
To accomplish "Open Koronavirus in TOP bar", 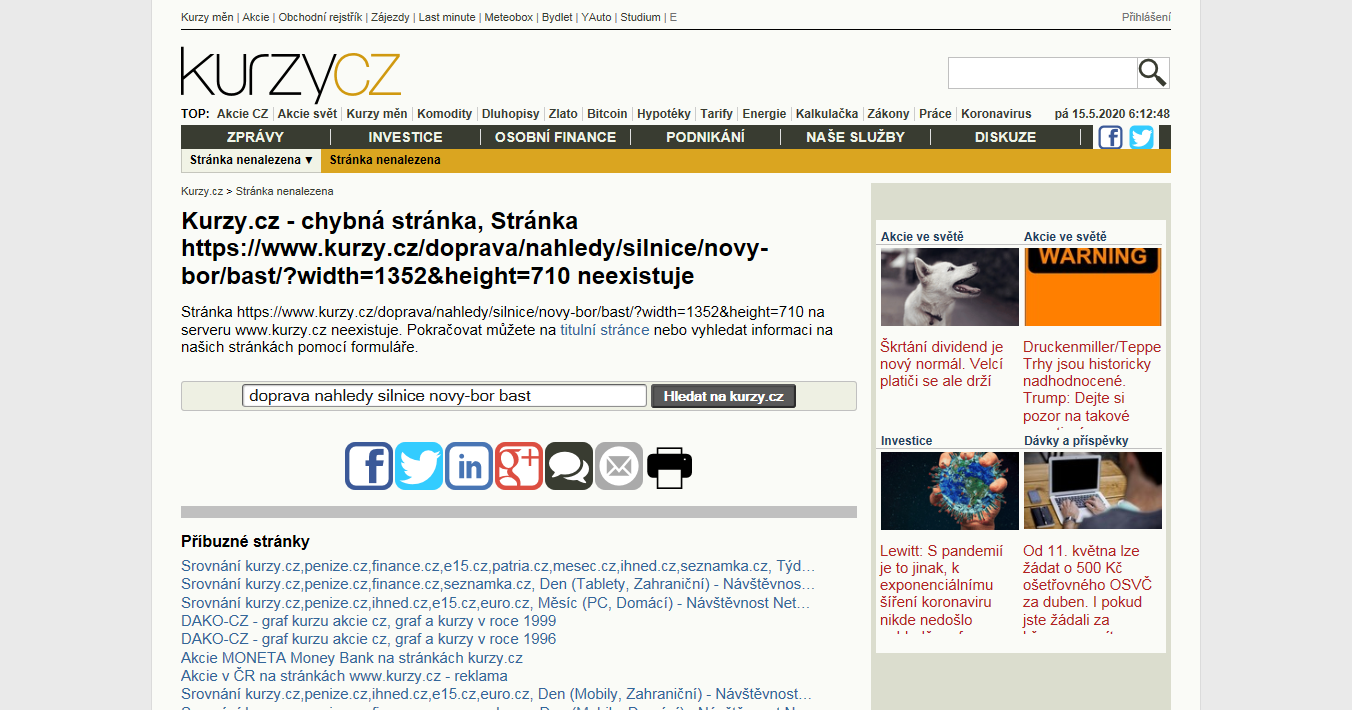I will (x=996, y=114).
